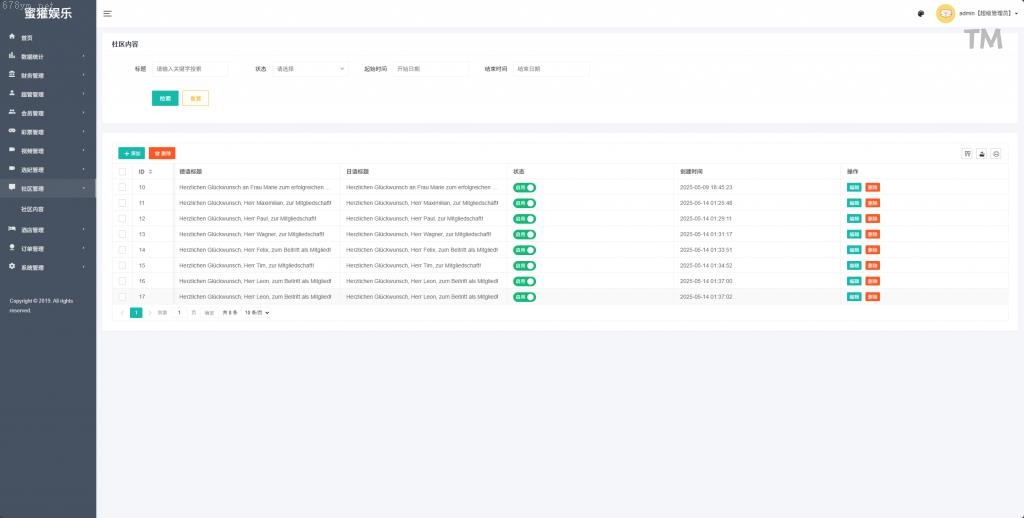Sort the table by ID column arrows
Viewport: 1024px width, 518px height.
(150, 172)
